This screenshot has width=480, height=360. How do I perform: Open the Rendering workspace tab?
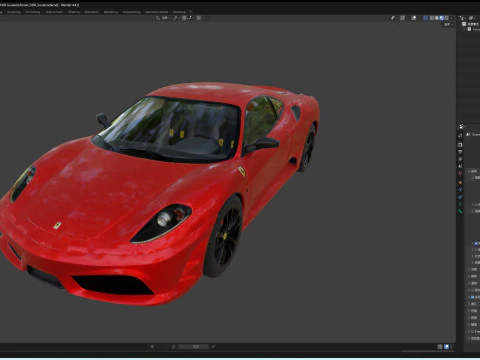111,12
